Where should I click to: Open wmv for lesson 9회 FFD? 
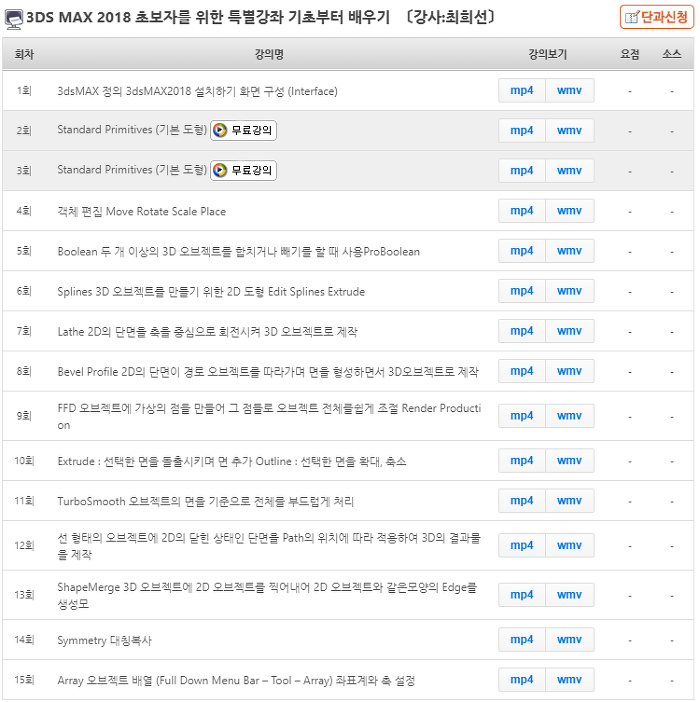570,416
